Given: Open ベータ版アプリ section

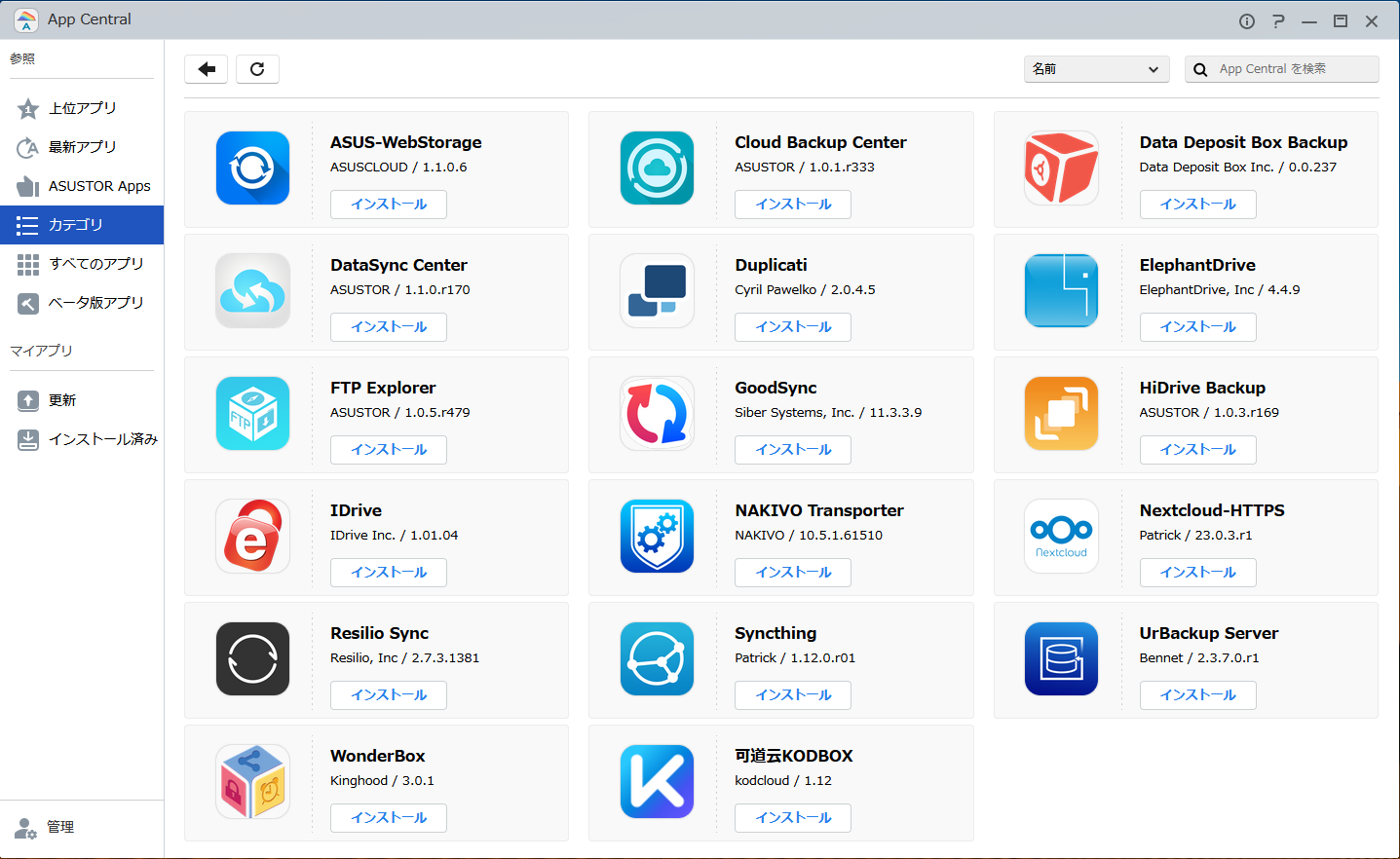Looking at the screenshot, I should tap(82, 303).
